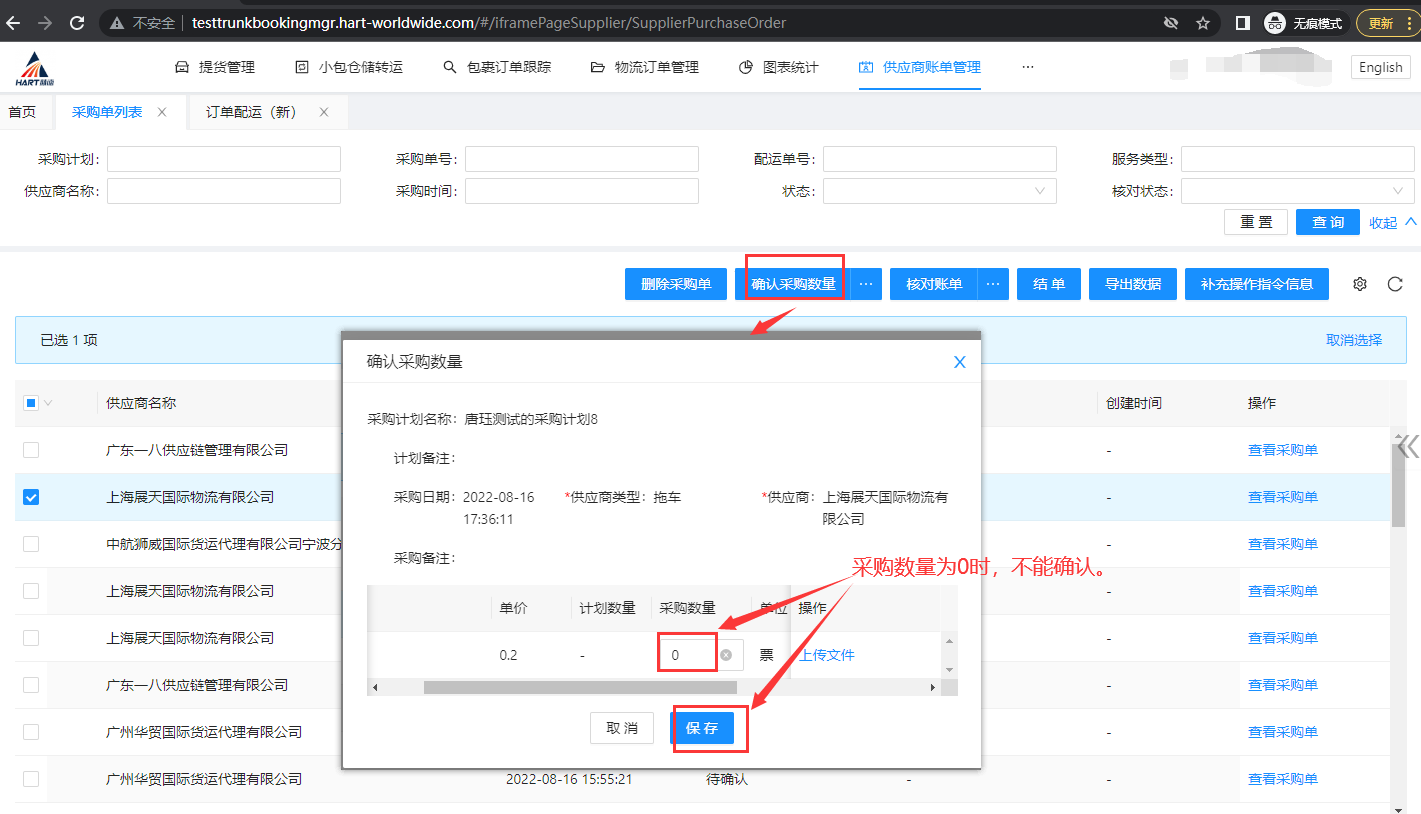Viewport: 1421px width, 814px height.
Task: Clear the 采购数量 input using clear icon
Action: point(726,655)
